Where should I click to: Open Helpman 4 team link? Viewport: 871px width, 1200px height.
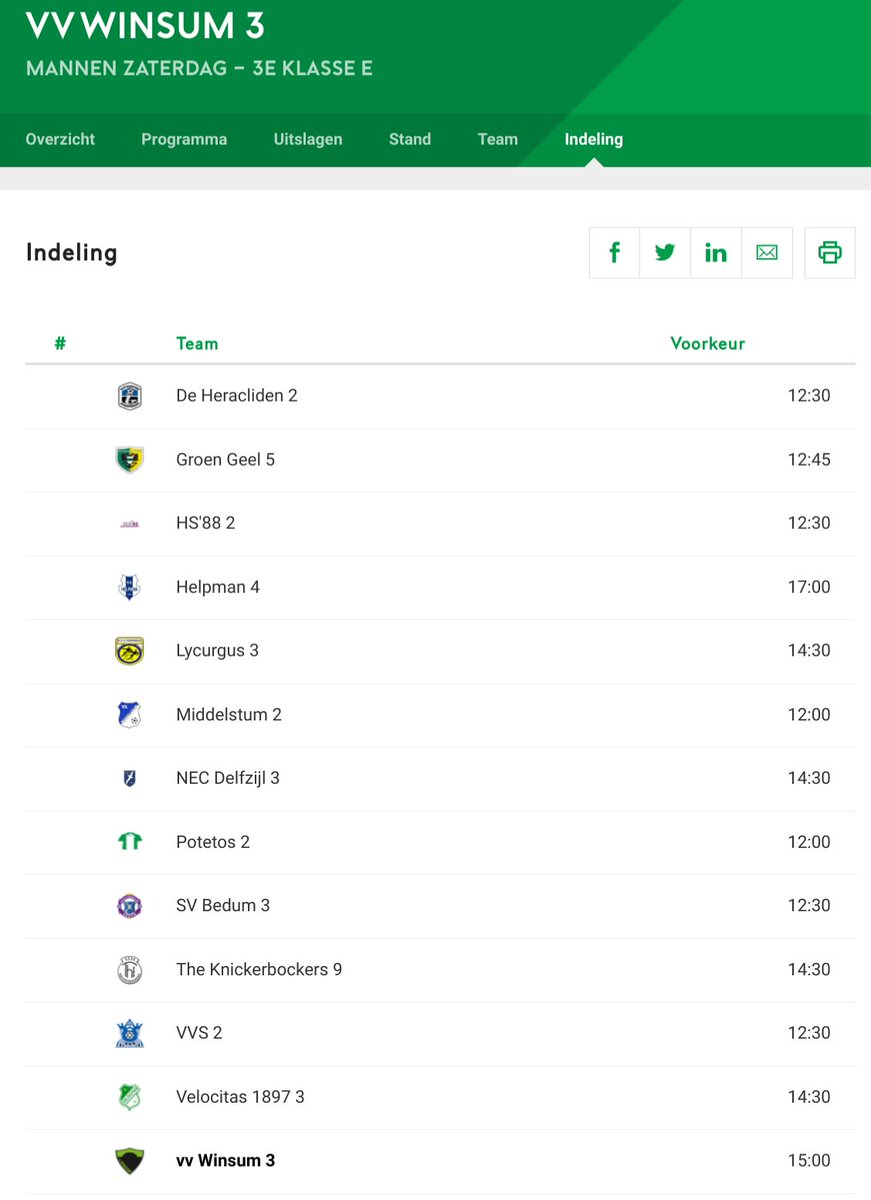(x=218, y=587)
